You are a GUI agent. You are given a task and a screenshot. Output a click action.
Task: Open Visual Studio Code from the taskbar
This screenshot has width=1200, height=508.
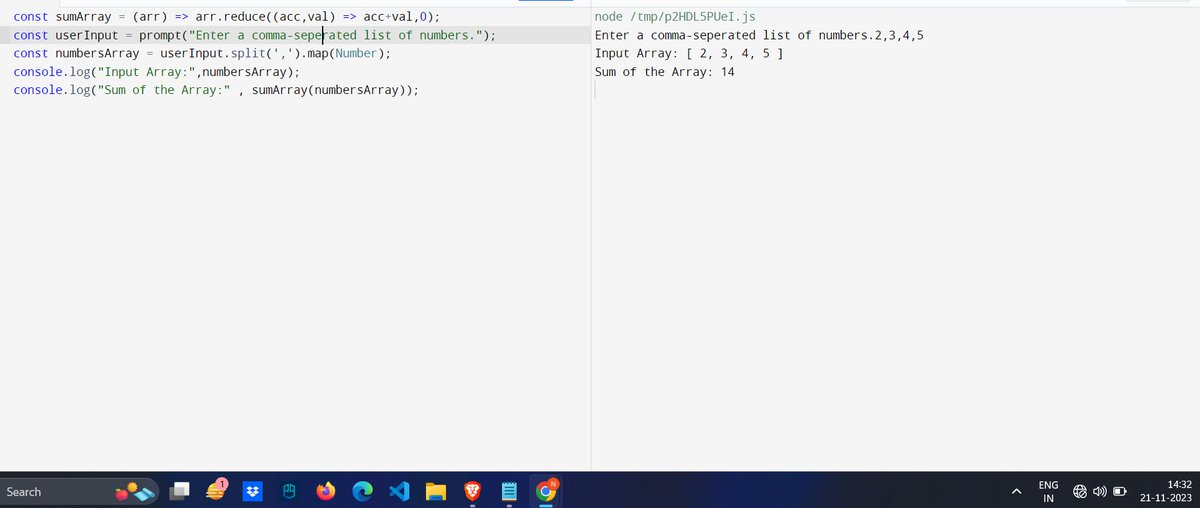pos(399,491)
